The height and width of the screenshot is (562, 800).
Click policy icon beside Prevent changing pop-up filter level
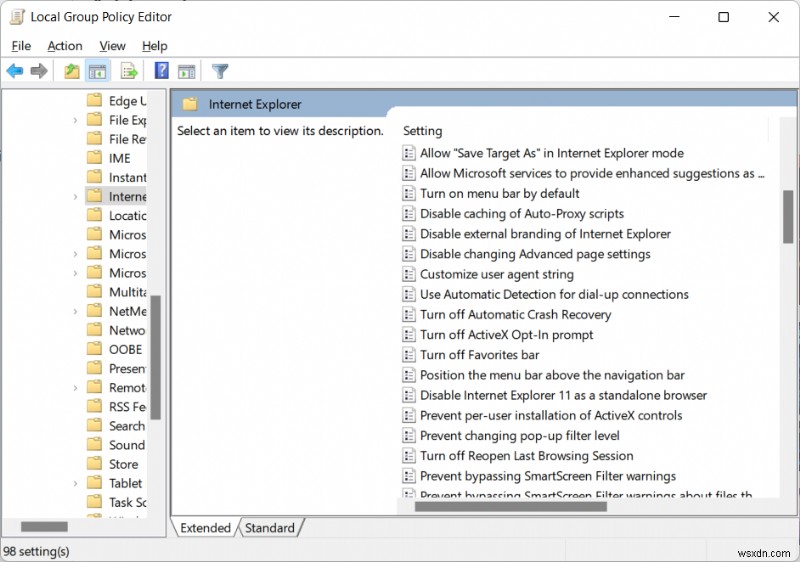[409, 436]
